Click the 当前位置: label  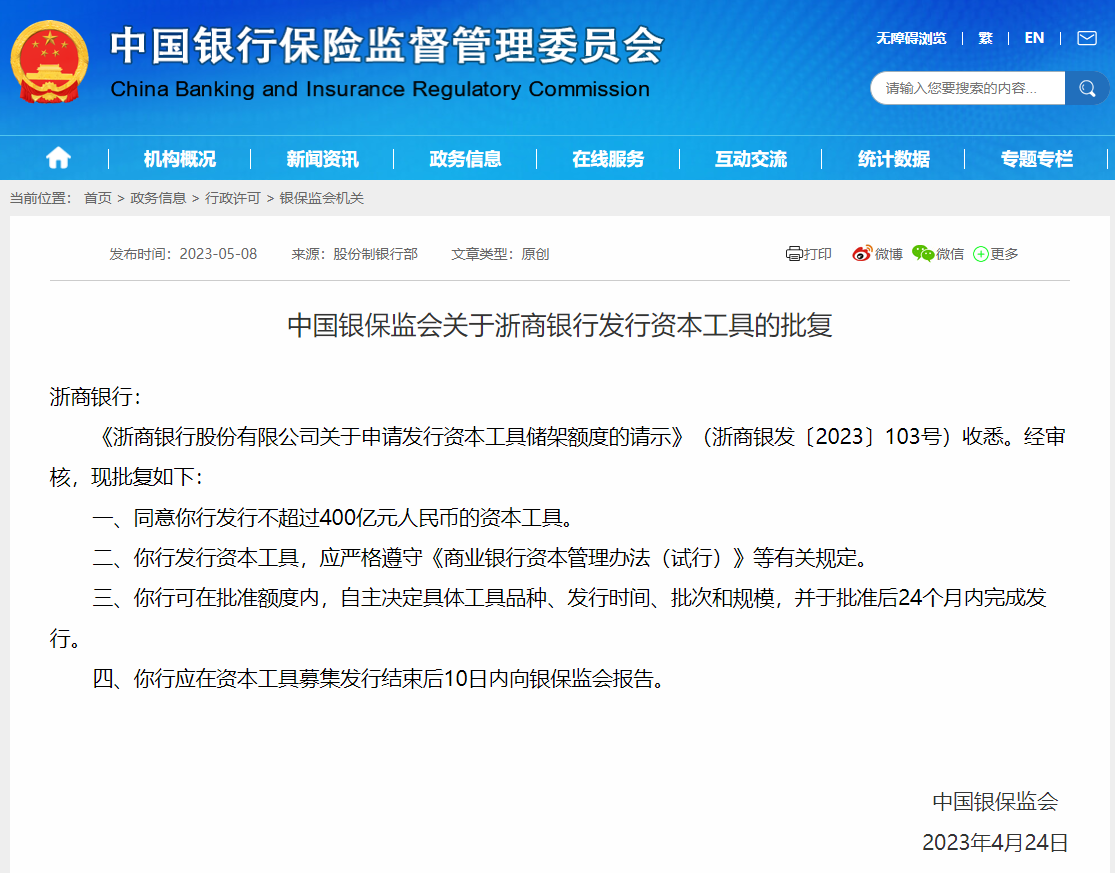pyautogui.click(x=41, y=198)
